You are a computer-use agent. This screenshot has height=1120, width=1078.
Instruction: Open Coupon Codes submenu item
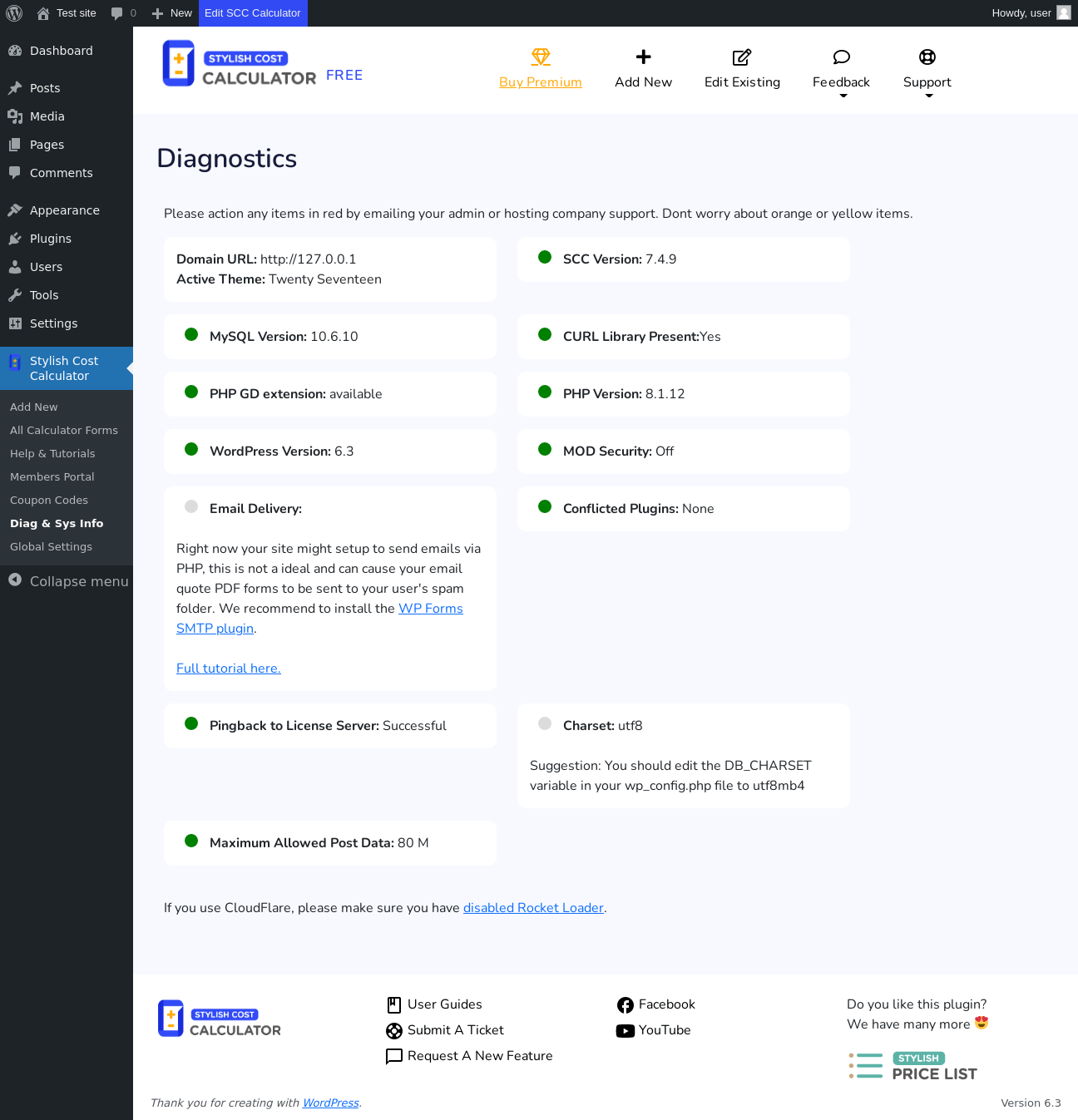[x=49, y=501]
